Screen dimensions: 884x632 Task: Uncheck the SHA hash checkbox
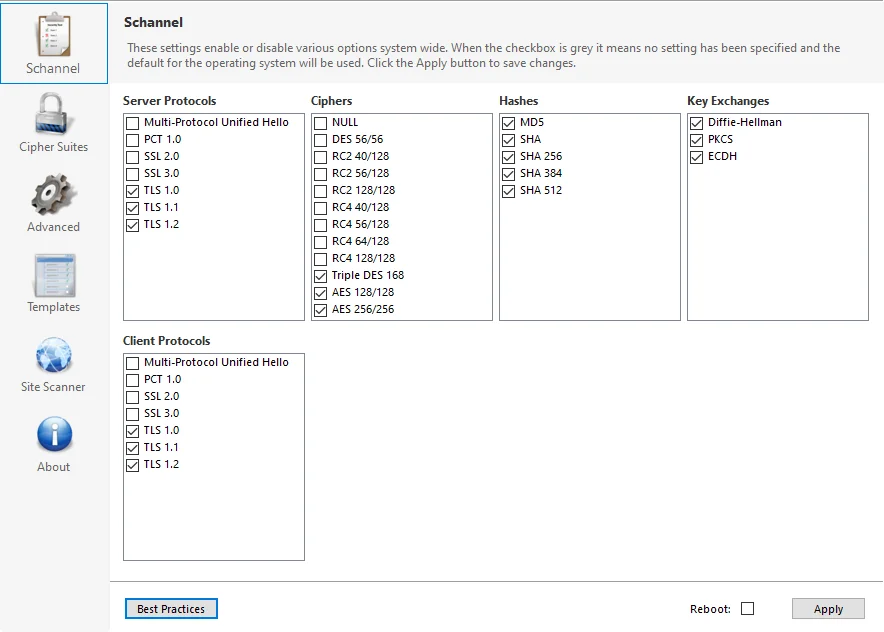point(509,140)
